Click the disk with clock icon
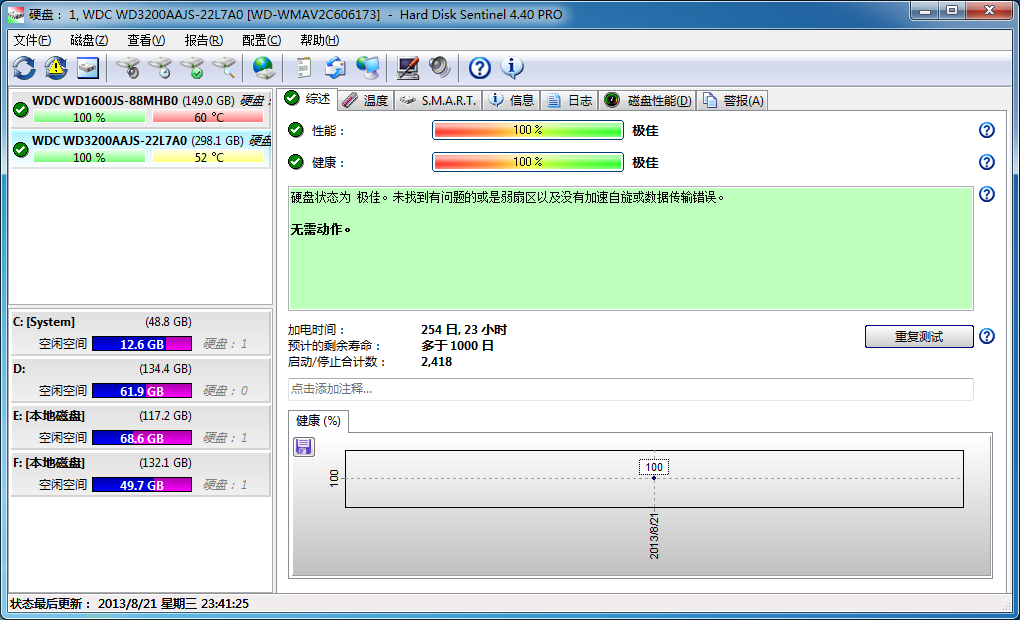 (x=160, y=68)
